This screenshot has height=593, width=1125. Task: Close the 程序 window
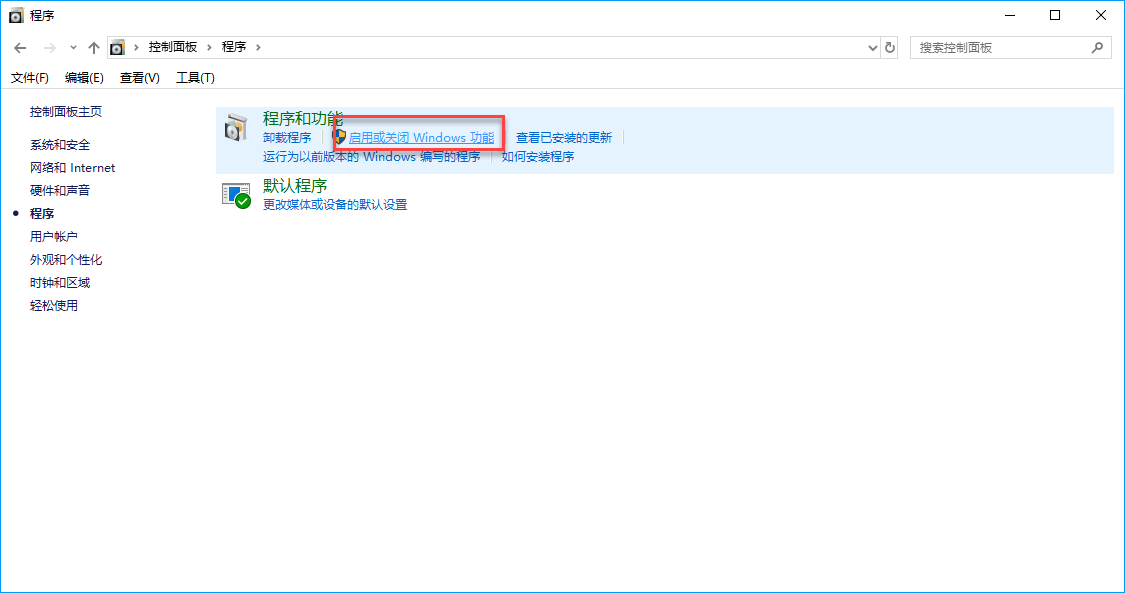point(1101,15)
